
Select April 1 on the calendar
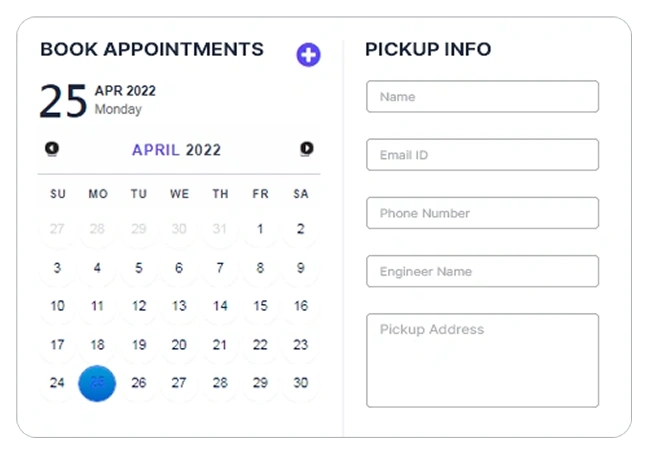[x=260, y=229]
